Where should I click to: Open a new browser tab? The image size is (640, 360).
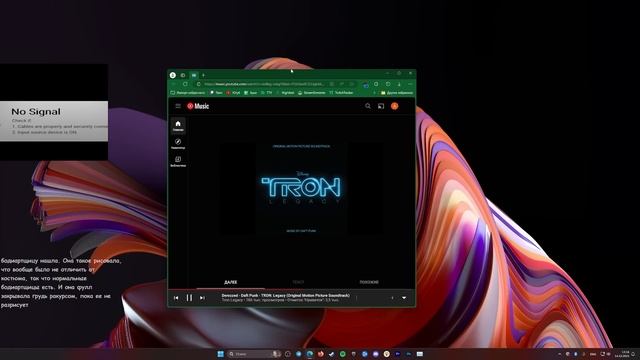203,75
